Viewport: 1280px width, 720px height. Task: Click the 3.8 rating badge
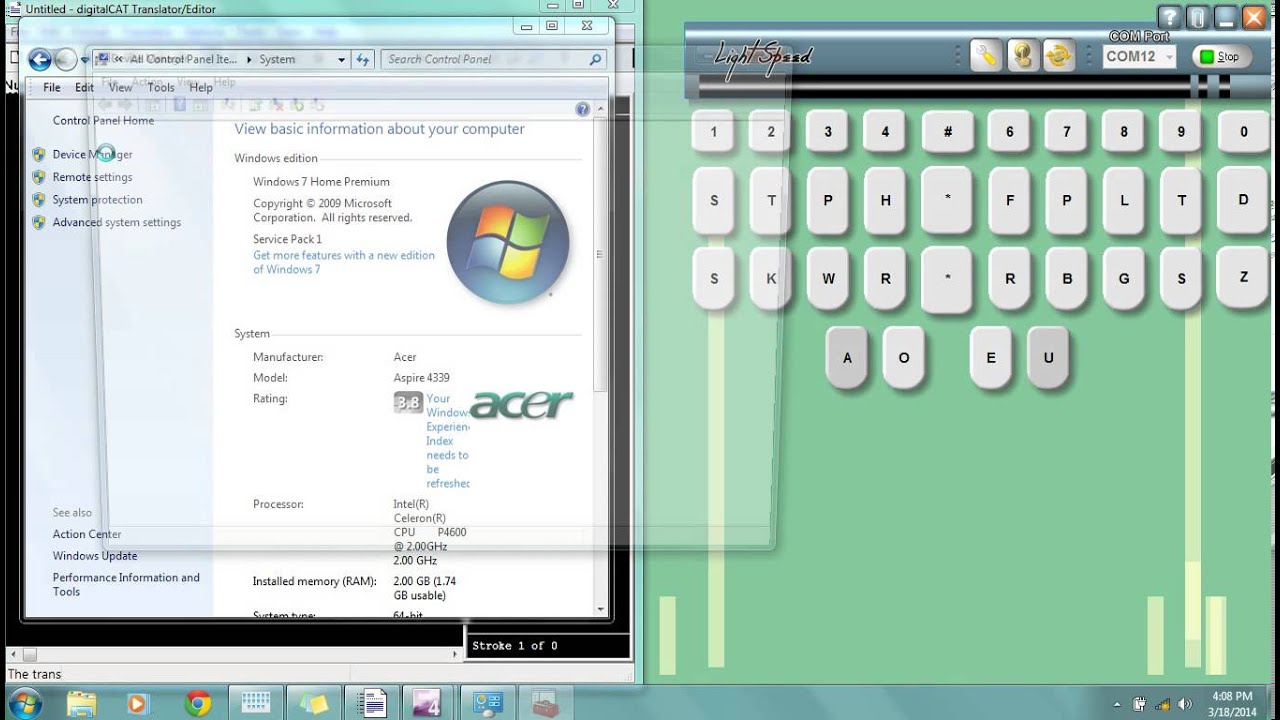click(408, 403)
